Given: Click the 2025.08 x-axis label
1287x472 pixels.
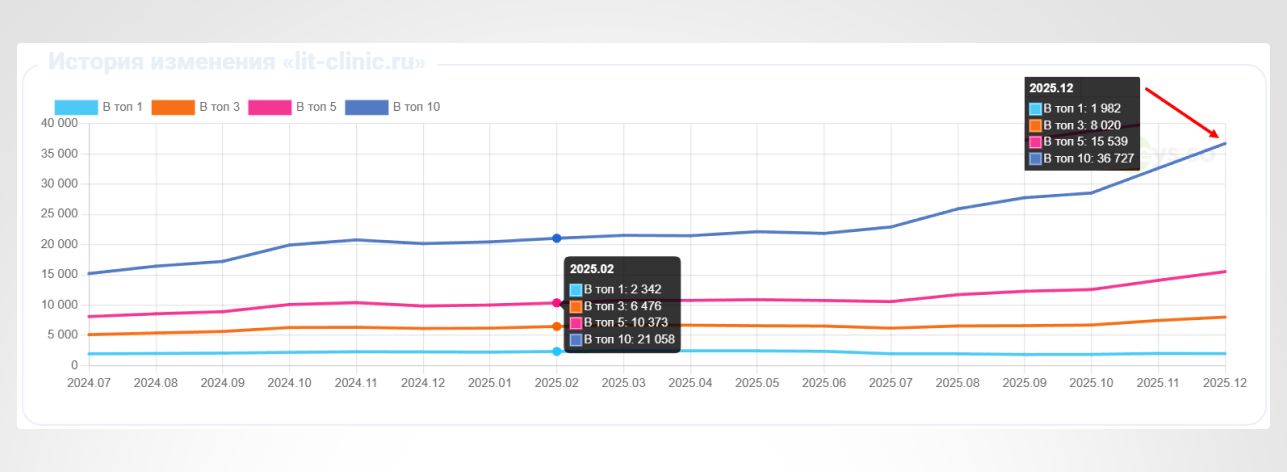Looking at the screenshot, I should [957, 382].
